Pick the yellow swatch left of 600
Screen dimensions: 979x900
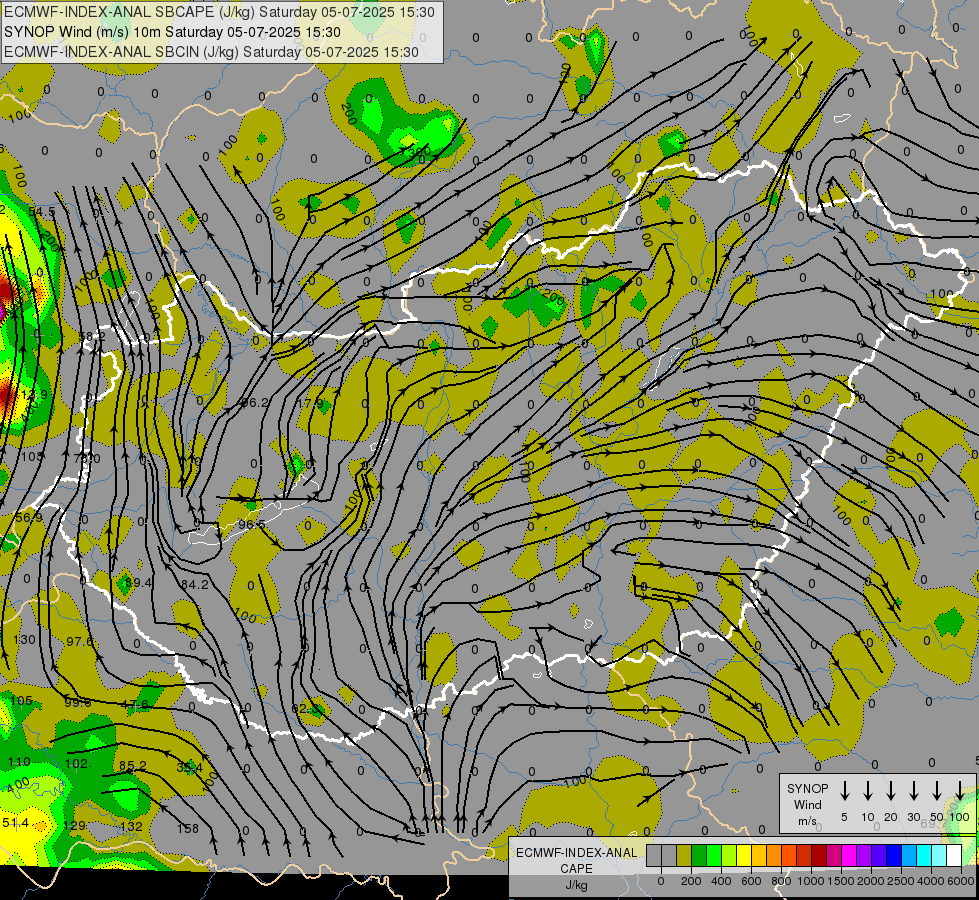coord(744,856)
